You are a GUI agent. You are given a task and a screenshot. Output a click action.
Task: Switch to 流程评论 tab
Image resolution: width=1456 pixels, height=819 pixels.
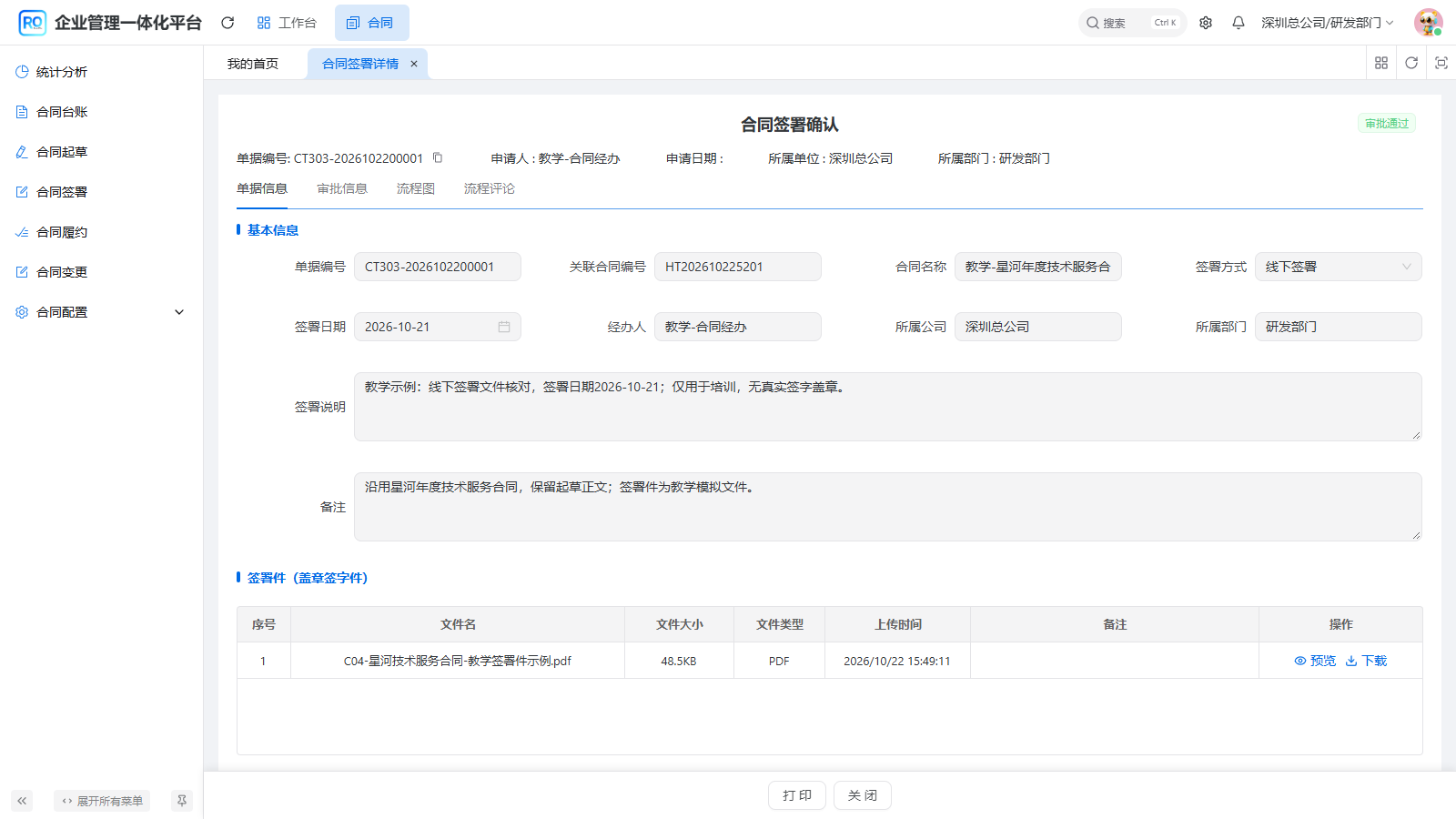coord(490,188)
